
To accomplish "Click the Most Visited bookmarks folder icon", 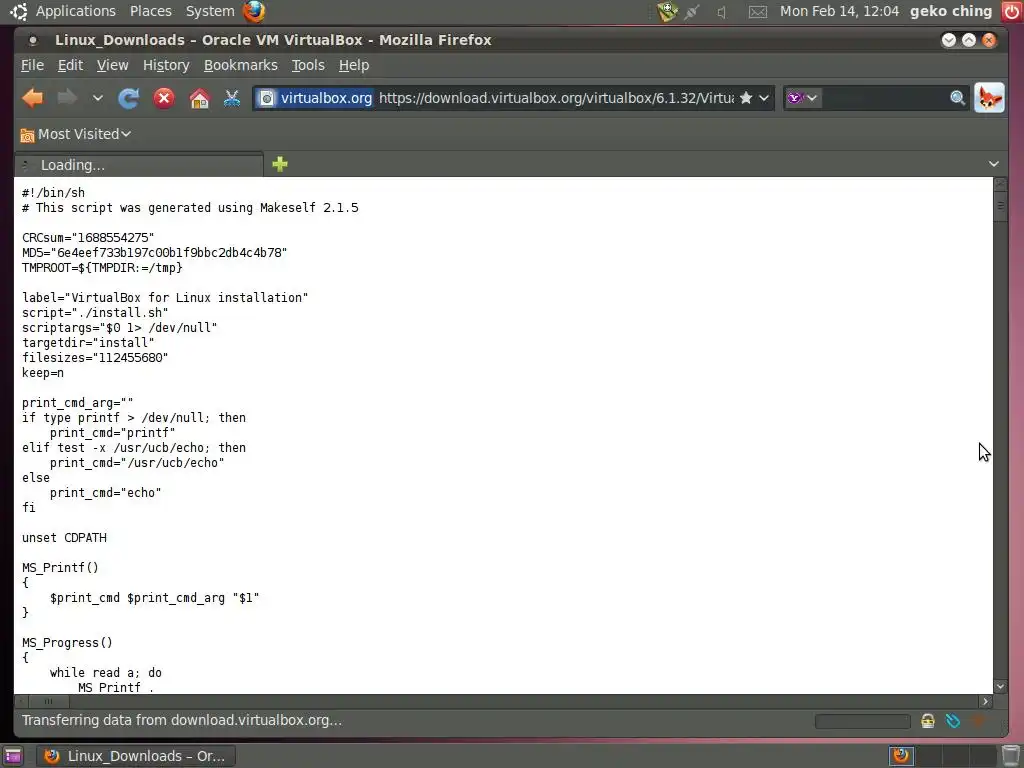I will click(27, 135).
